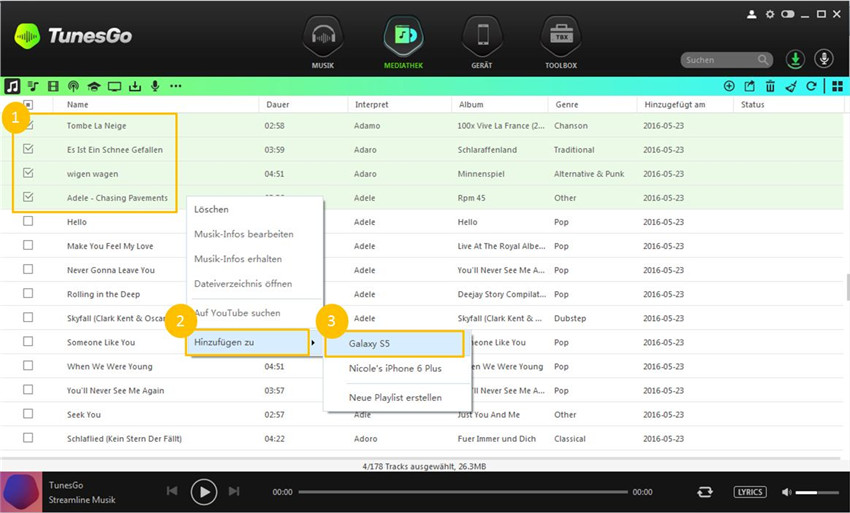Uncheck Adele - Chasing Pavements checkbox
Screen dimensions: 850x513
point(28,197)
